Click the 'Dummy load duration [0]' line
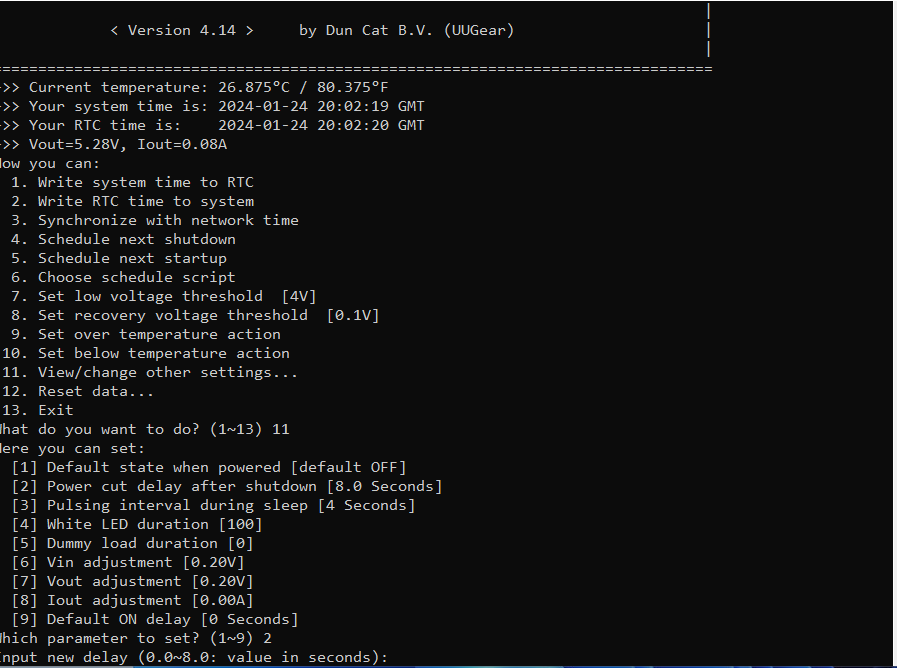The image size is (897, 668). (x=150, y=543)
